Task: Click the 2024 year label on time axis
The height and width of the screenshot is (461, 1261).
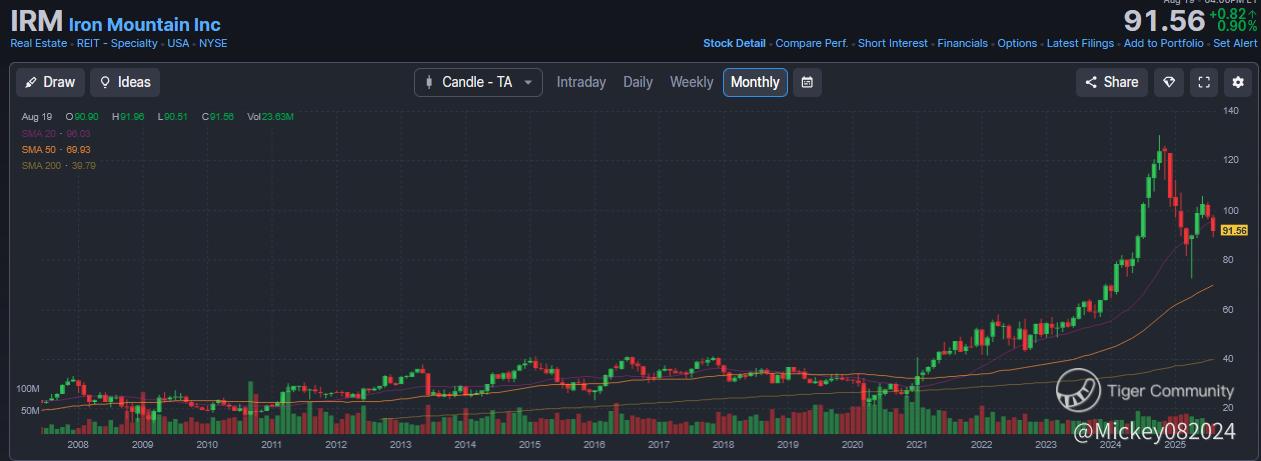Action: [1109, 445]
